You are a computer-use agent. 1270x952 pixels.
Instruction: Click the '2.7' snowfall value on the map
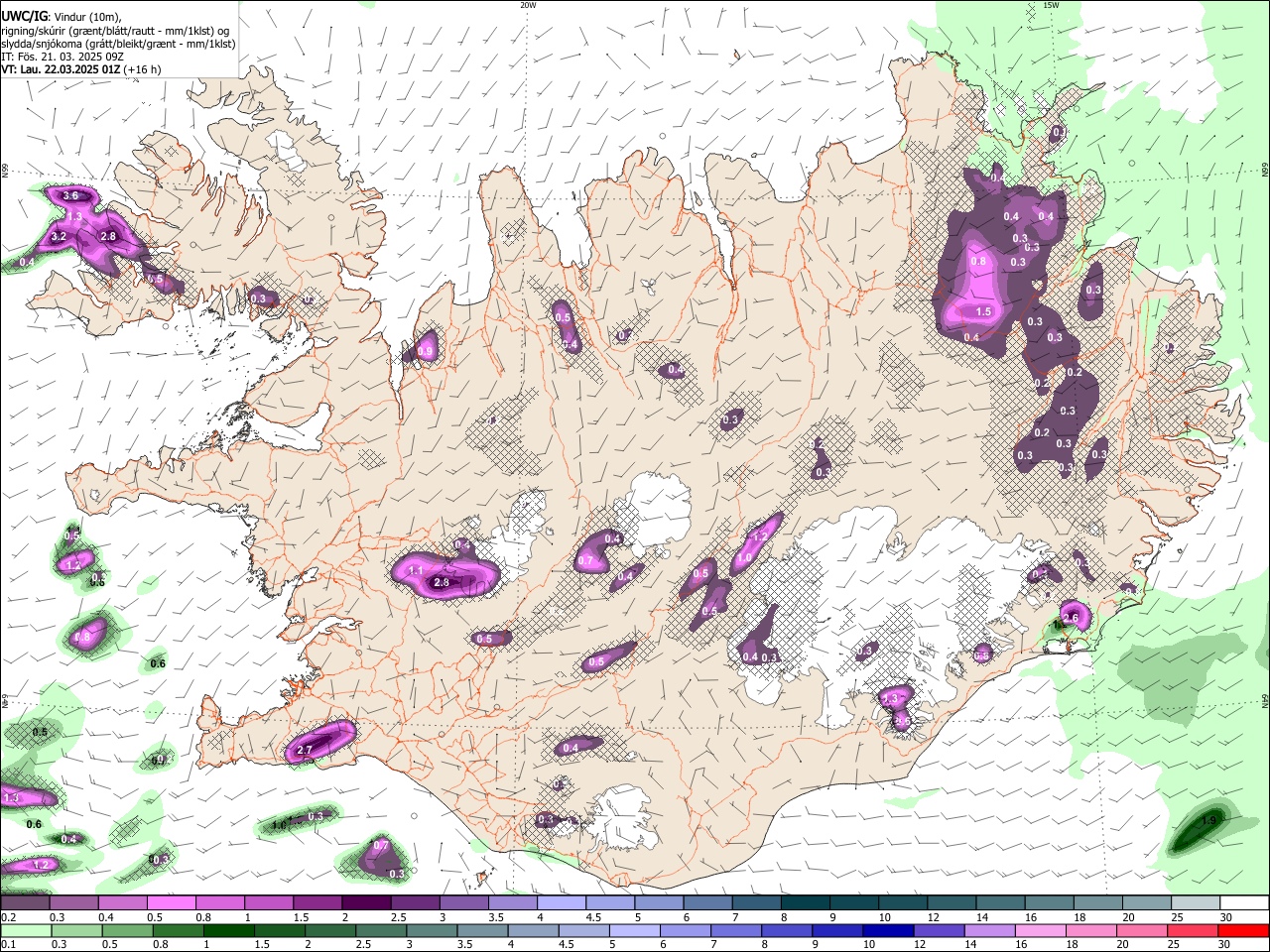coord(305,751)
